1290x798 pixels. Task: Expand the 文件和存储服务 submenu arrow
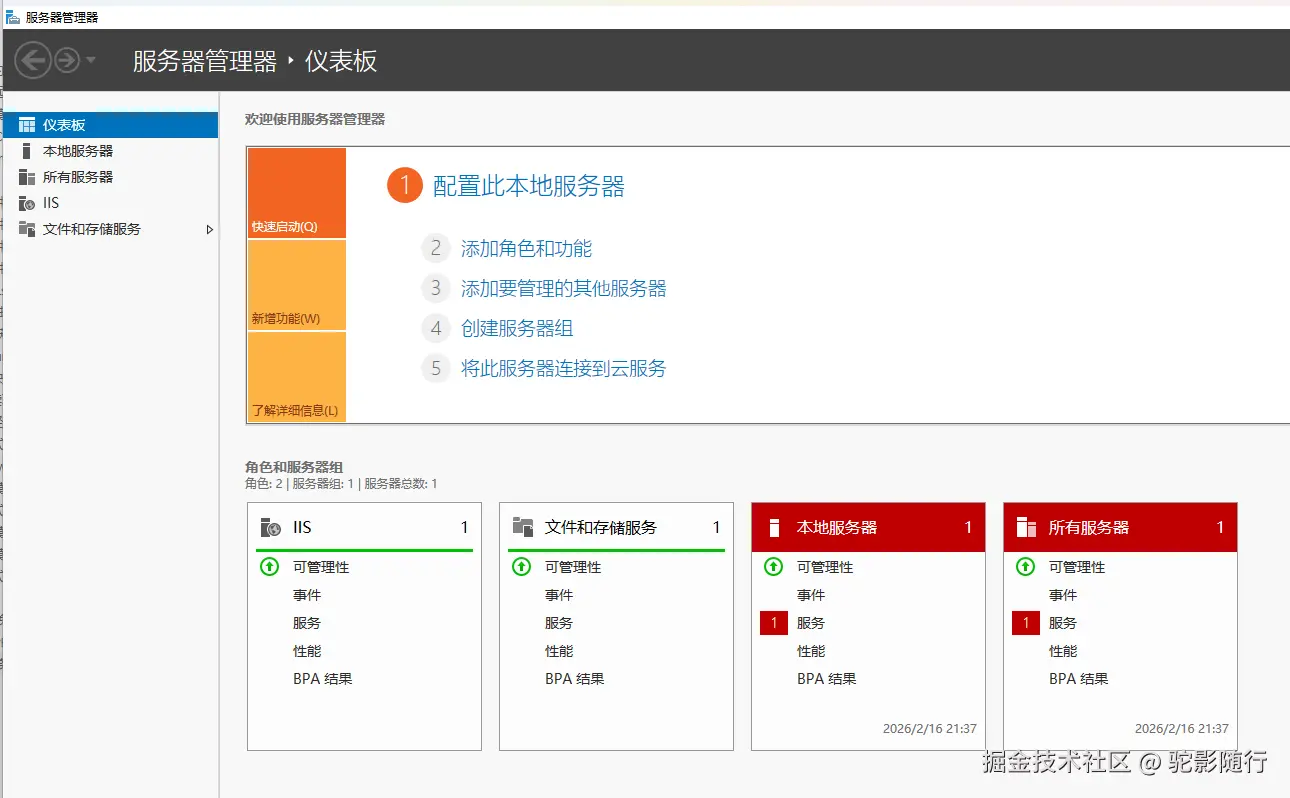(209, 229)
